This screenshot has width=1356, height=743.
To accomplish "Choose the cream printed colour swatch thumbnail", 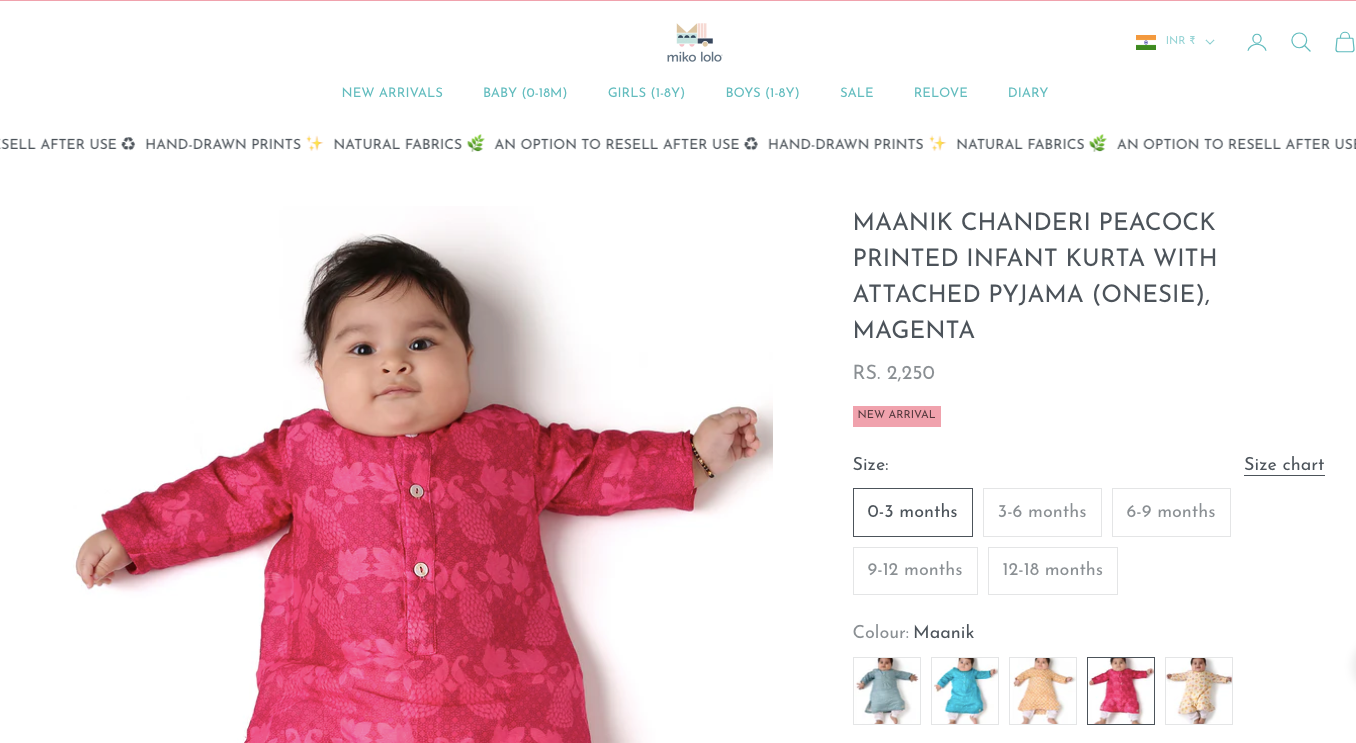I will 1199,691.
